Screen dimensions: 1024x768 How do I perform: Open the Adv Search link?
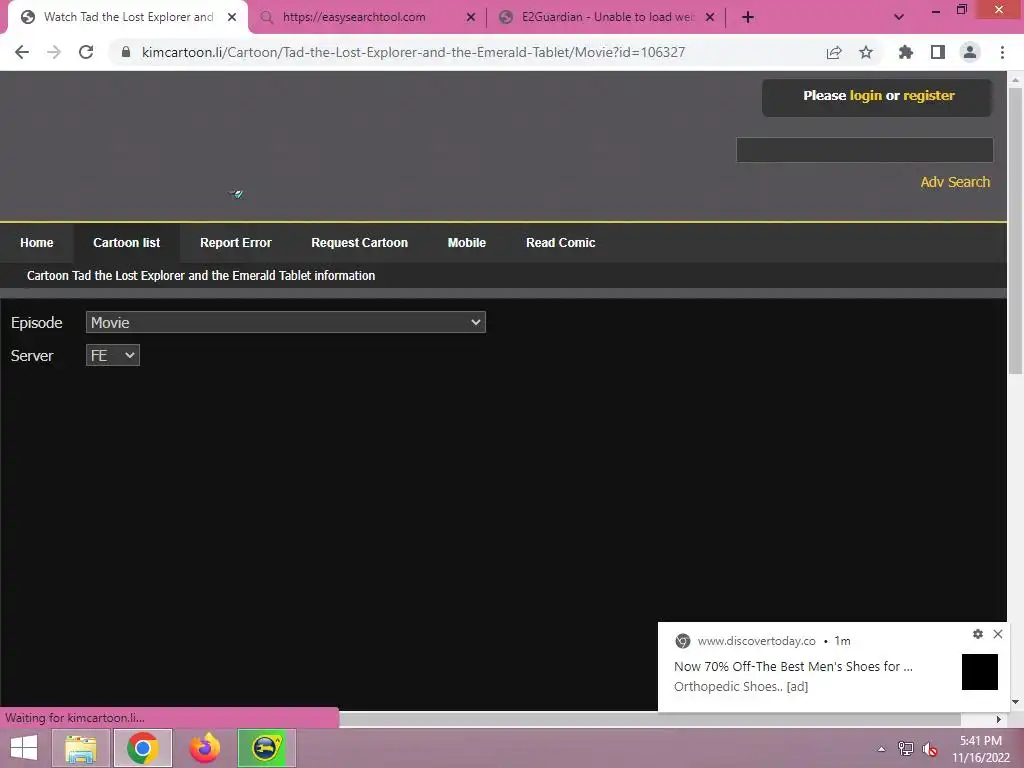(955, 182)
